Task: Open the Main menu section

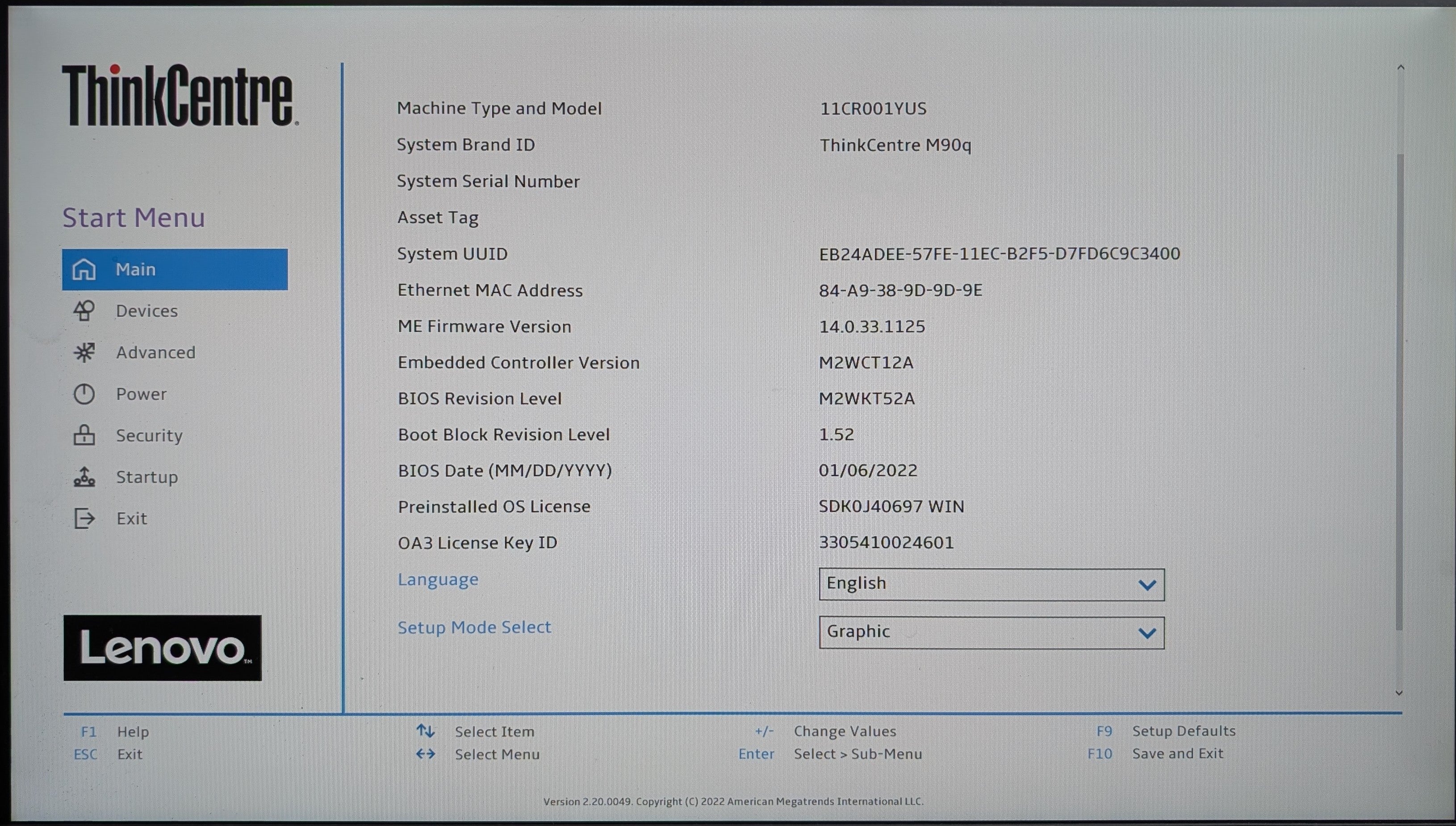Action: point(175,269)
